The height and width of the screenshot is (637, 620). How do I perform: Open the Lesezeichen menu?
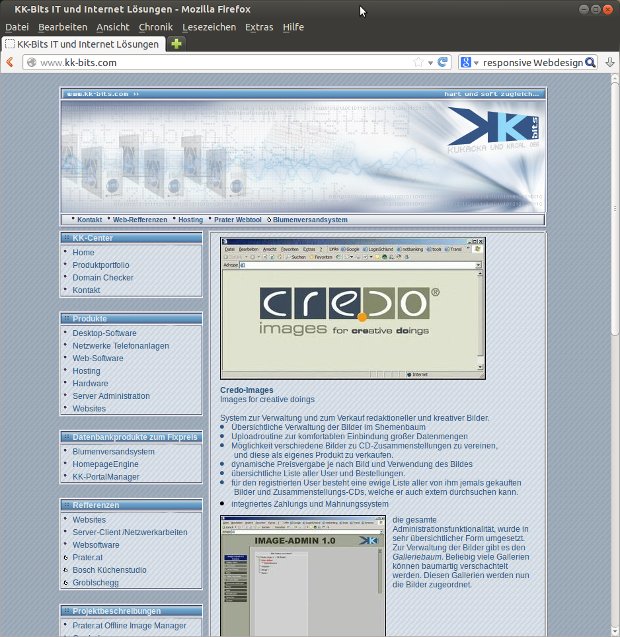209,27
